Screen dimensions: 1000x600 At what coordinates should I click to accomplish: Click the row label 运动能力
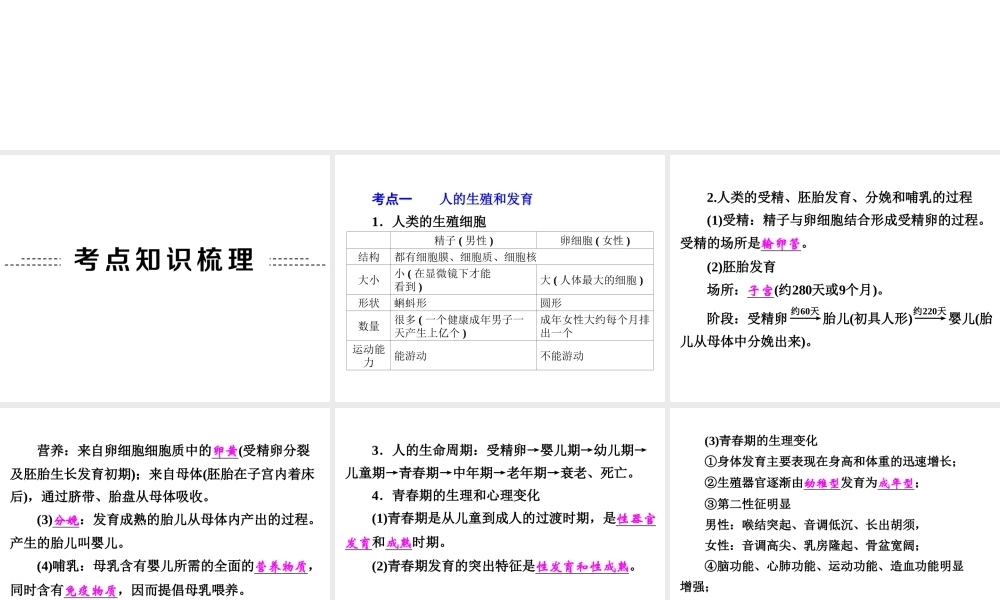coord(369,355)
